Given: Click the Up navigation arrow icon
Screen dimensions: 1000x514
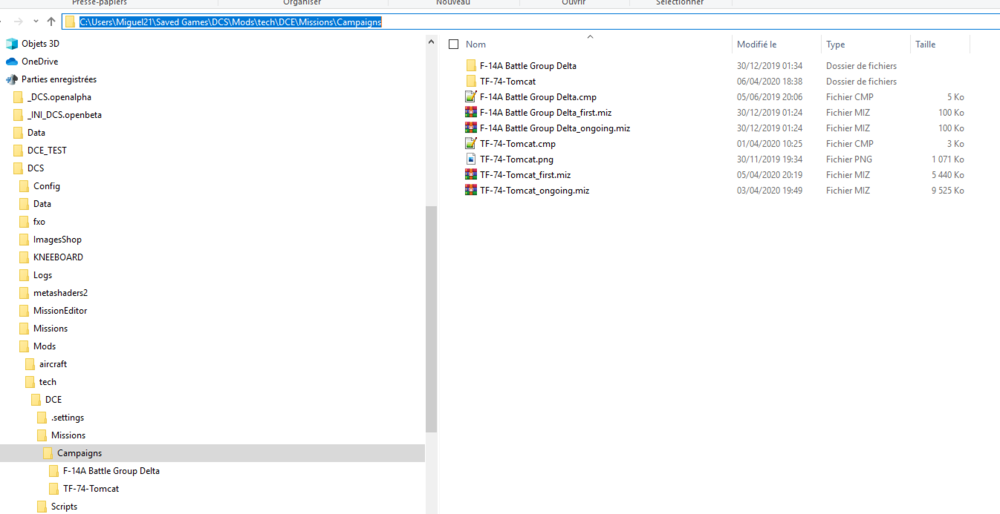Looking at the screenshot, I should [x=51, y=22].
